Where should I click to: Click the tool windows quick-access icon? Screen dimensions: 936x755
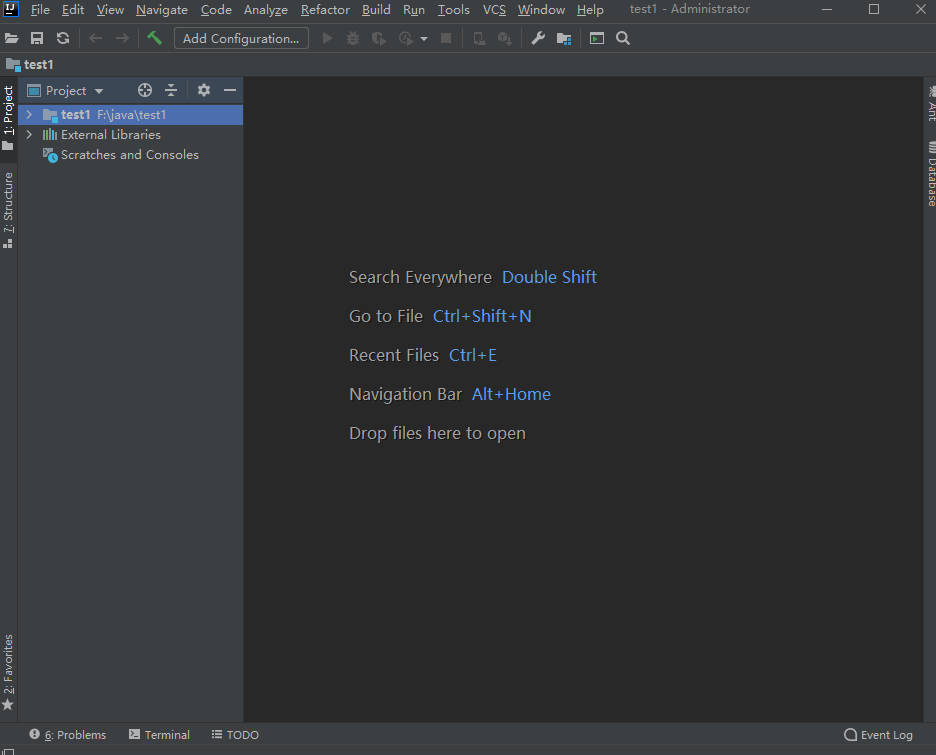coord(8,751)
